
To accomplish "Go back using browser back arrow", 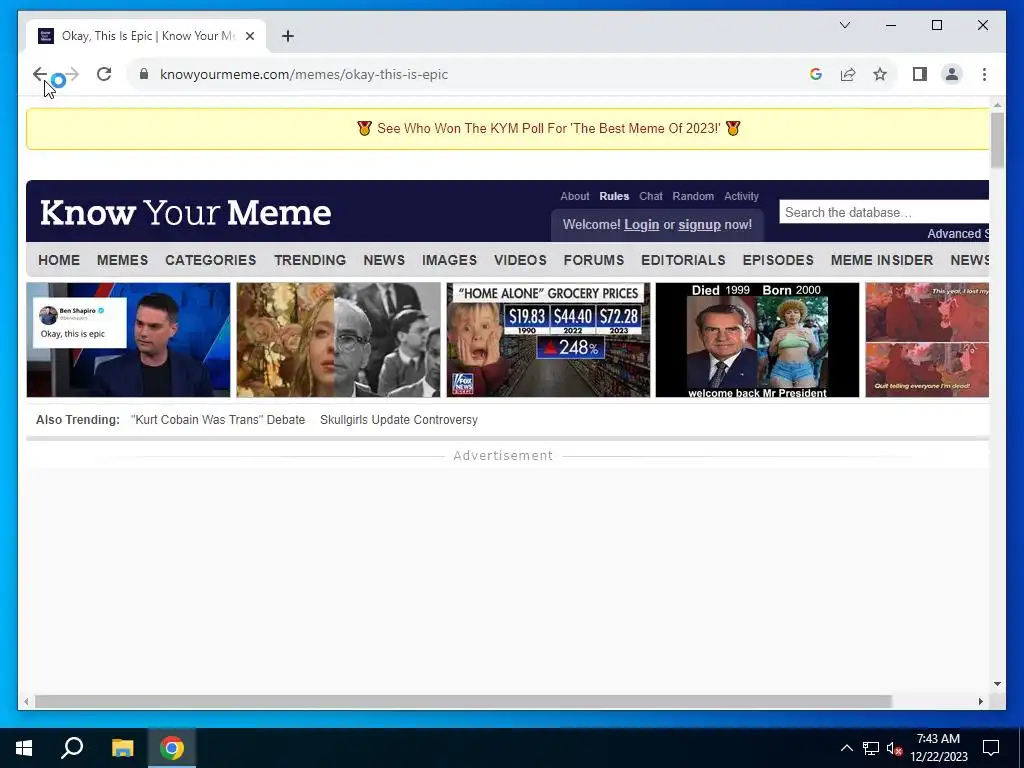I will [39, 74].
